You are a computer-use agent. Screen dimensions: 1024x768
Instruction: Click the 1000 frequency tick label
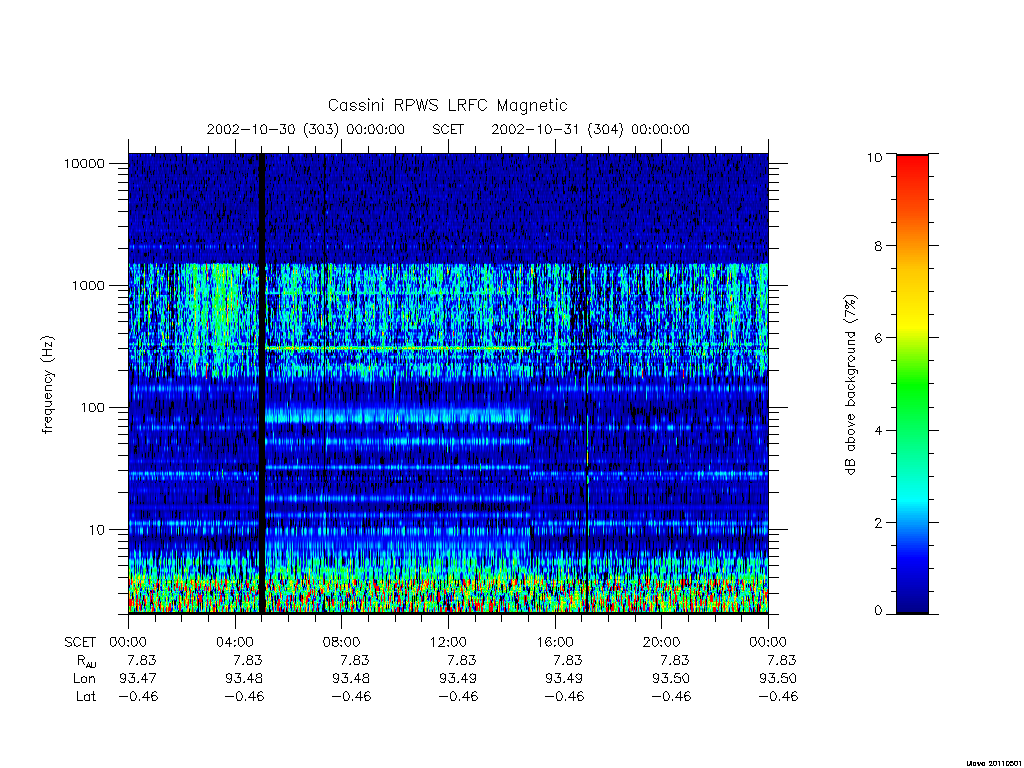[88, 285]
